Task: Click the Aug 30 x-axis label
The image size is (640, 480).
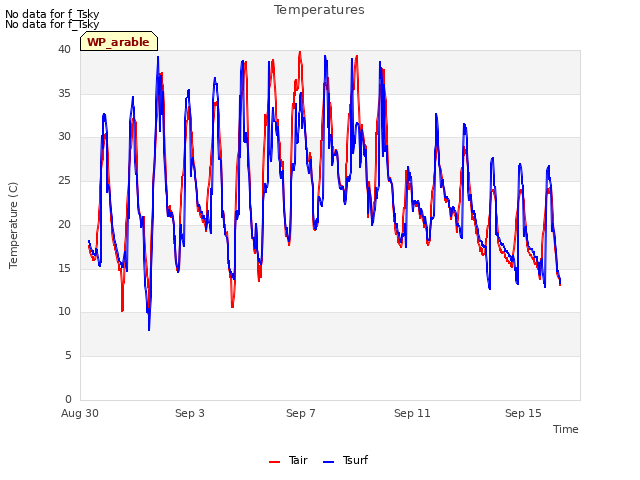Action: click(80, 413)
